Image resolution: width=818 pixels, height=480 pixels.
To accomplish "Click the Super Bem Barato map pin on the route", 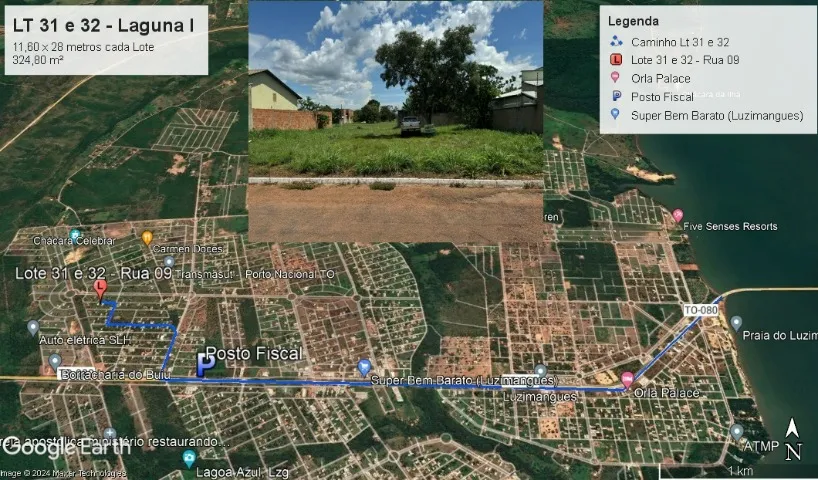I will click(x=364, y=366).
